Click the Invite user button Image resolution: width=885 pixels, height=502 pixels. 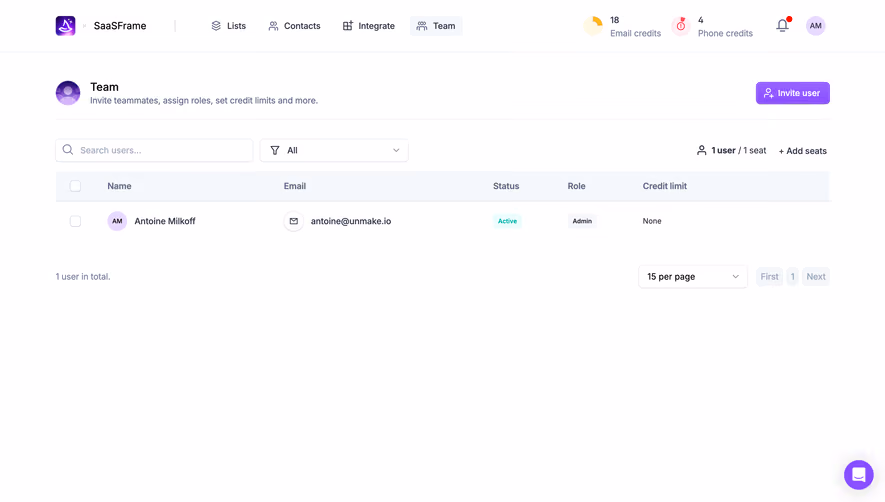click(792, 93)
